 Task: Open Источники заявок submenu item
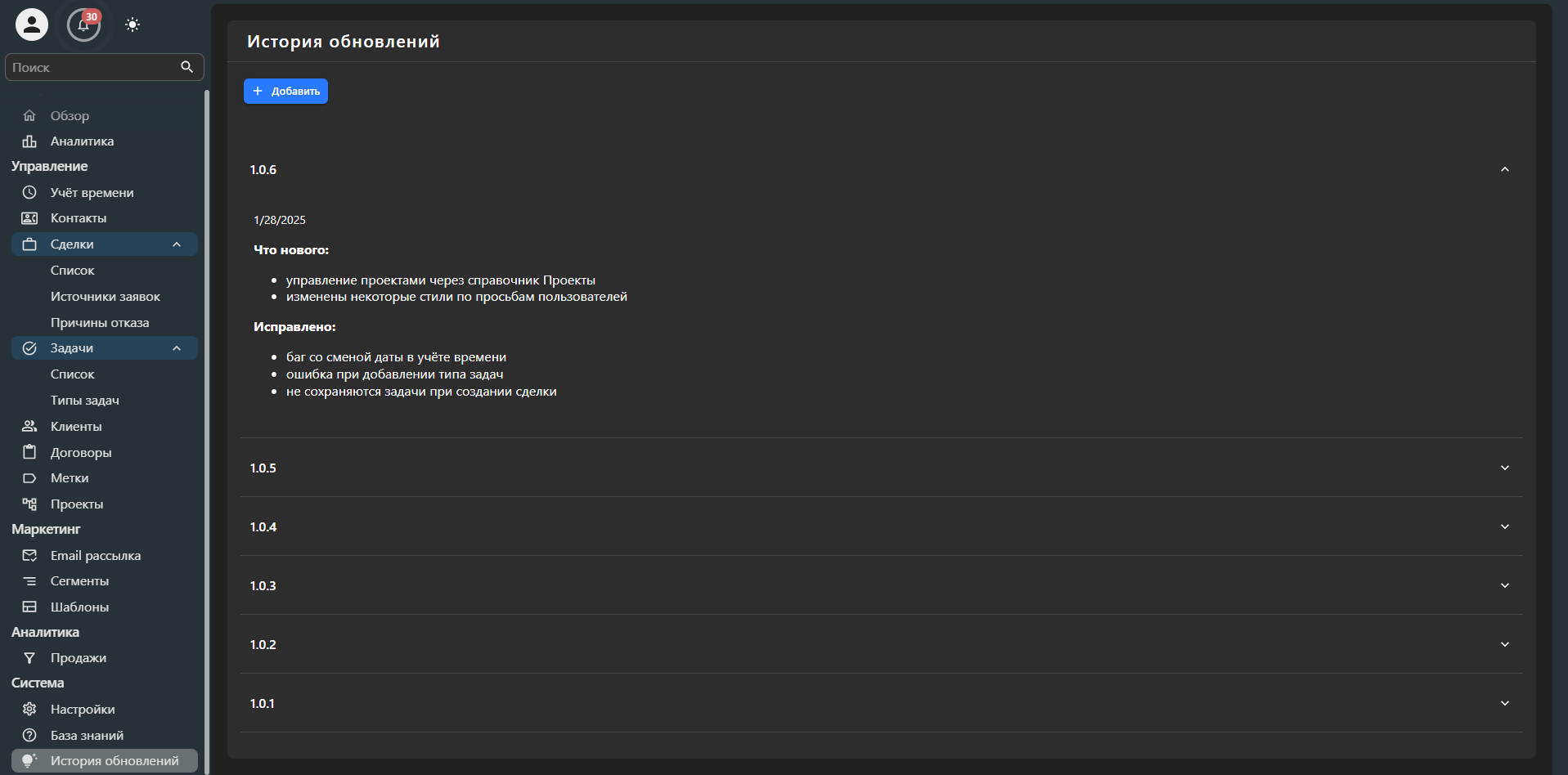[106, 297]
